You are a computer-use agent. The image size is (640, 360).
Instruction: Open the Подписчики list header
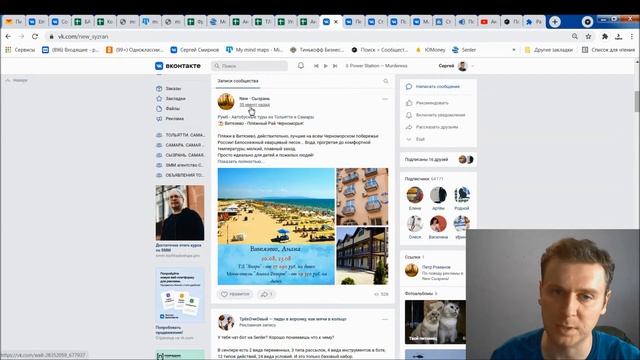coord(424,179)
